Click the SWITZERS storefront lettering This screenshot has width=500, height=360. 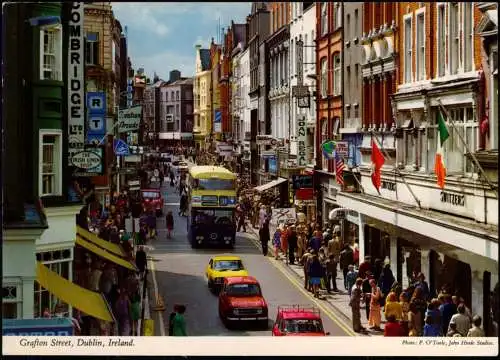(452, 199)
